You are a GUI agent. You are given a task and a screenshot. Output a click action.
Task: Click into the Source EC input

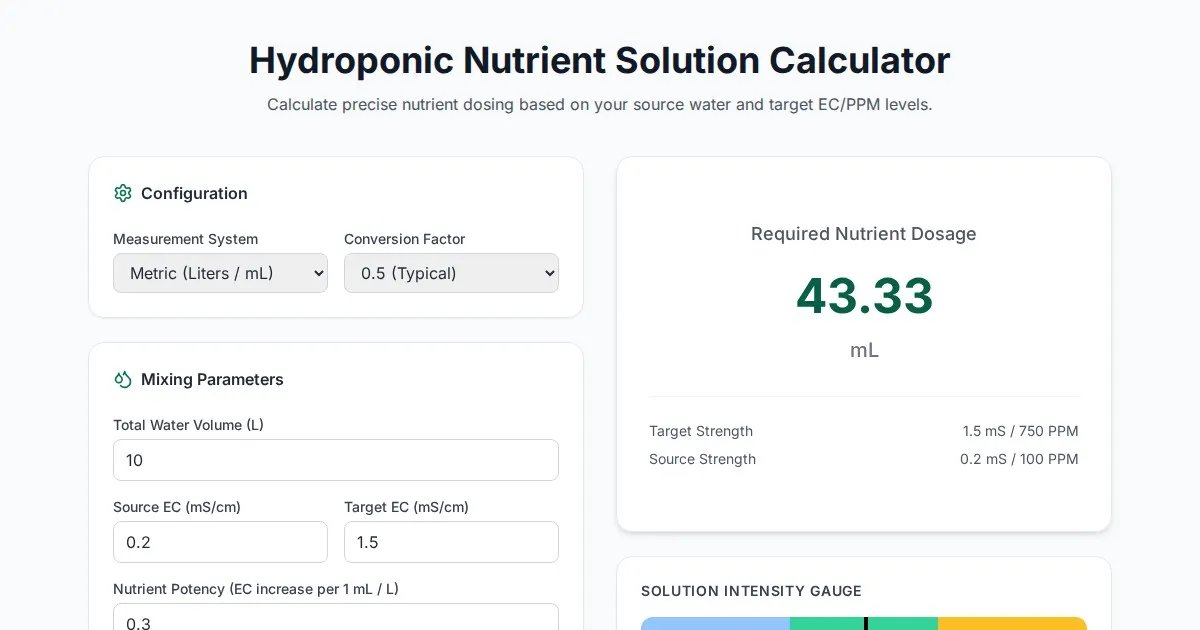(220, 542)
